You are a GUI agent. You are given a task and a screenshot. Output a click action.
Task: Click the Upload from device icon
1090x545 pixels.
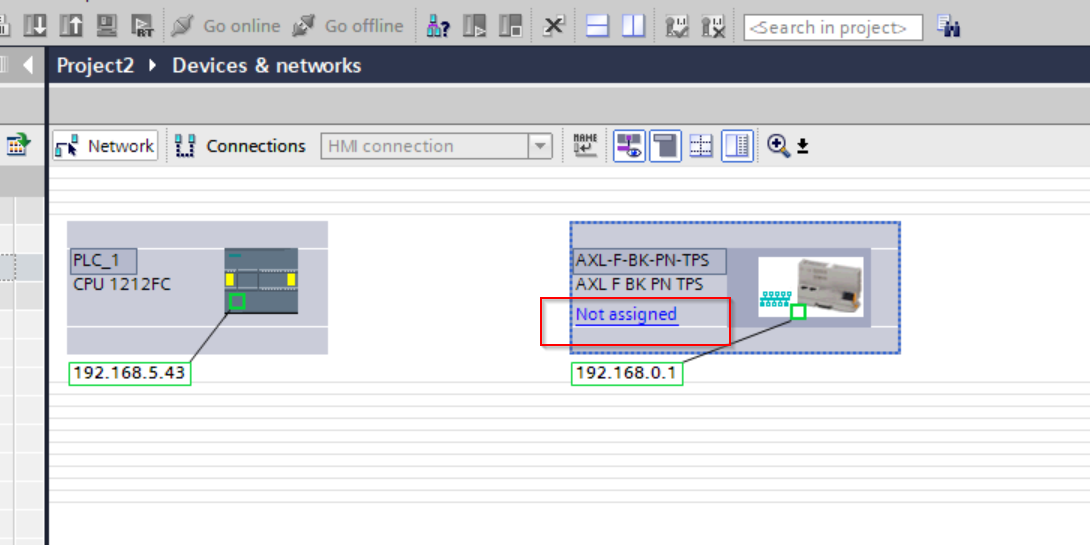(x=72, y=26)
